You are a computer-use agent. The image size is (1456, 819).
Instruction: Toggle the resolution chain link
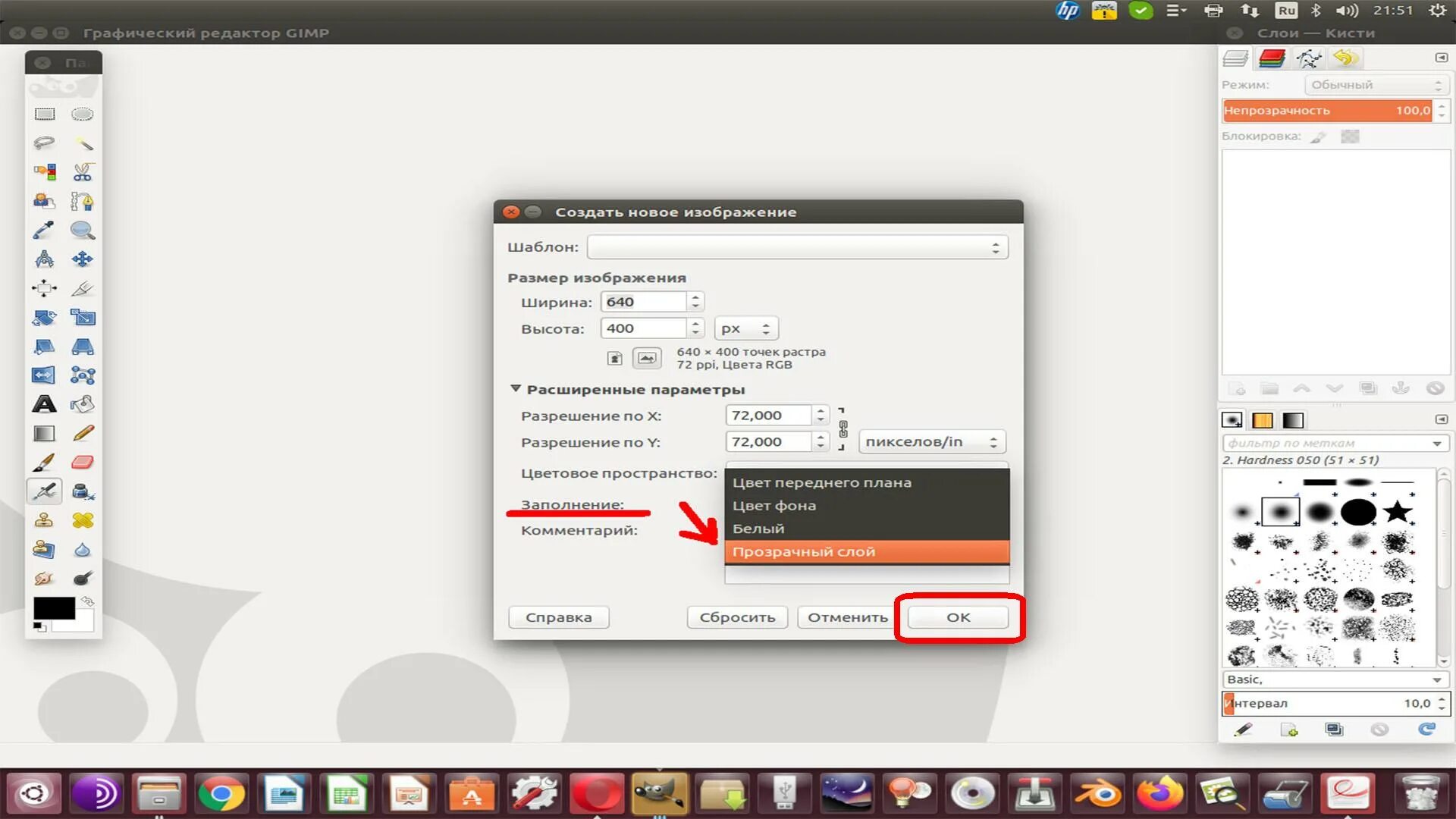click(x=843, y=429)
